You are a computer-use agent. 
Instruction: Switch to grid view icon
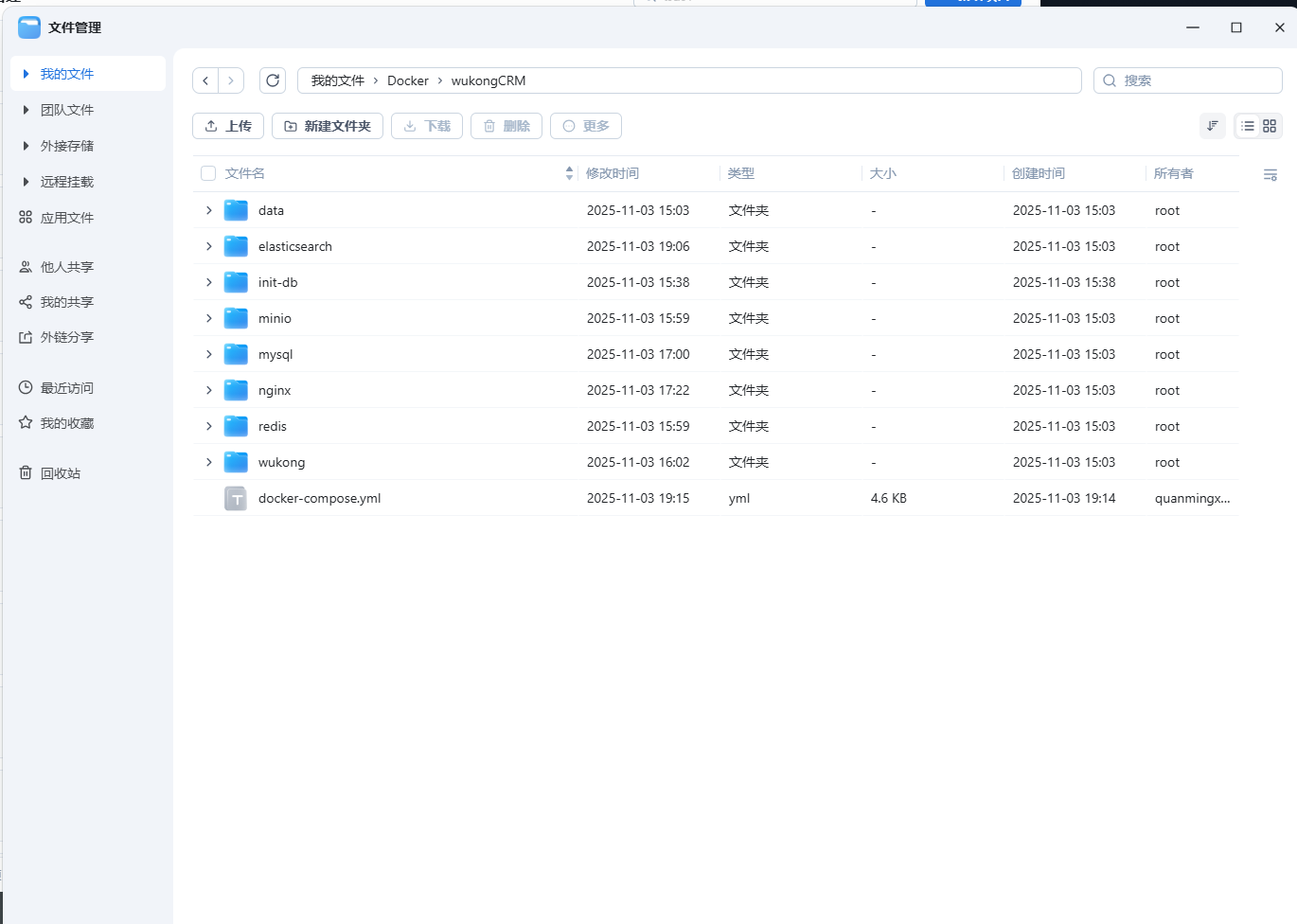(x=1270, y=126)
